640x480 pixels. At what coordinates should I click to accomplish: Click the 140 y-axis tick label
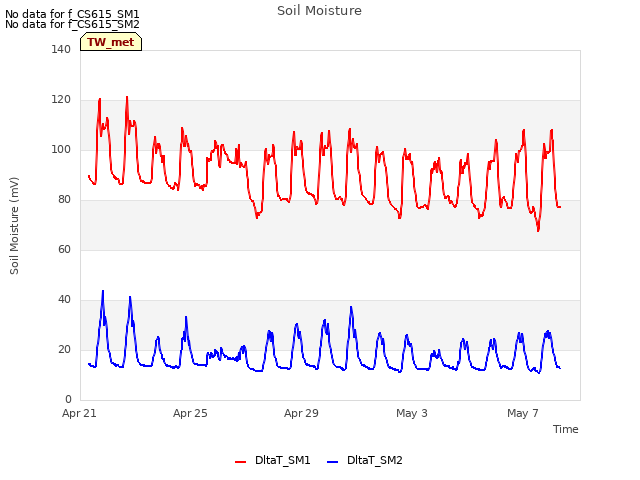[x=61, y=49]
